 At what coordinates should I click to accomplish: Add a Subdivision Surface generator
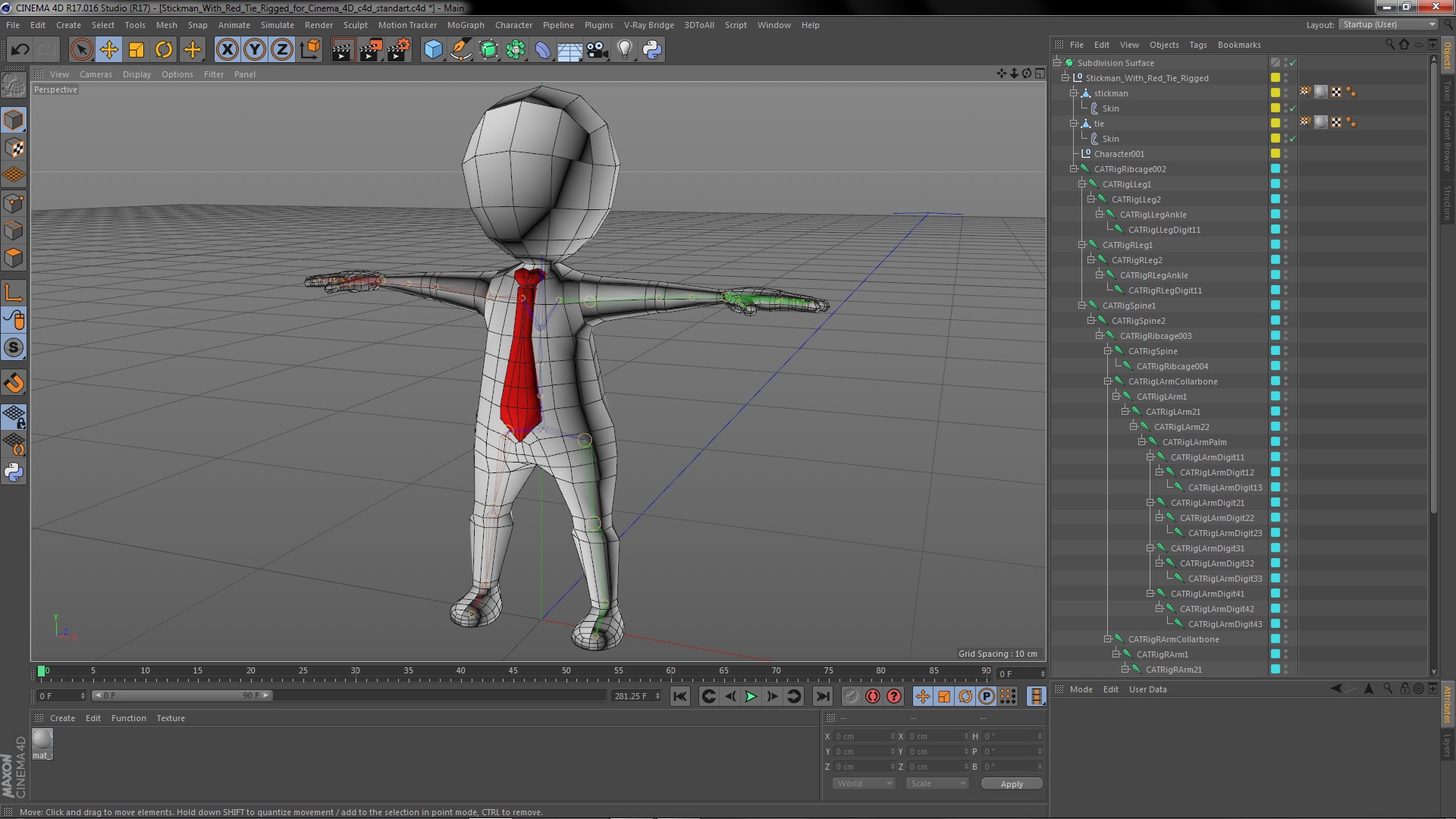pos(488,50)
